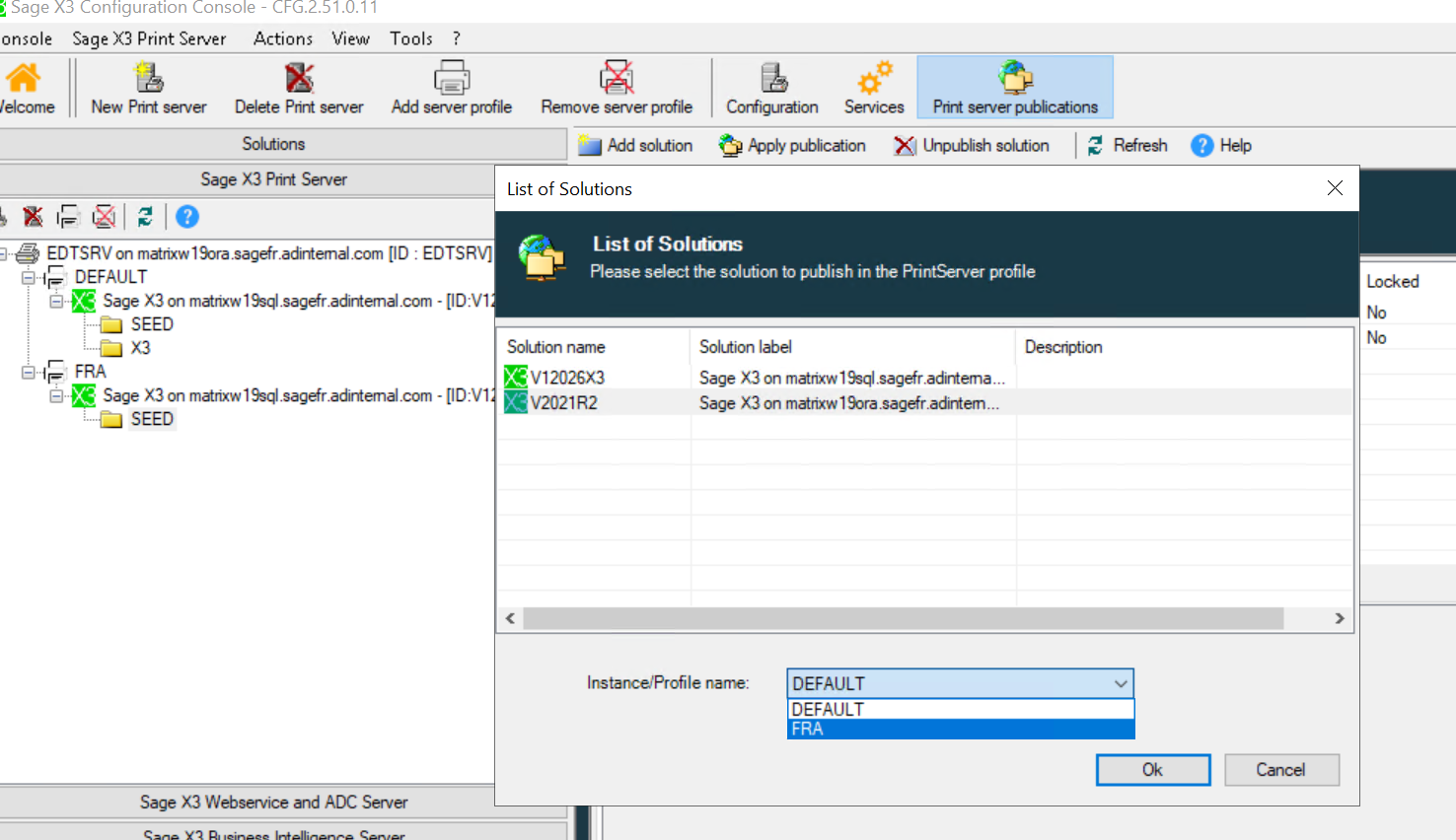Click Add solution in the publications toolbar
1456x840 pixels.
click(x=636, y=145)
